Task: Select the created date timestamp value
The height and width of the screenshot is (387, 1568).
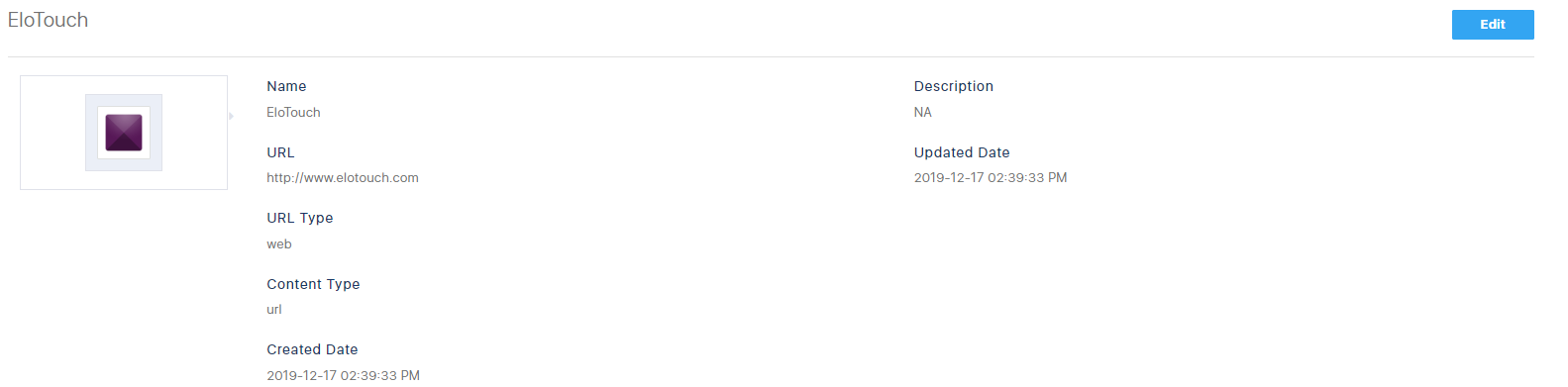Action: click(x=343, y=376)
